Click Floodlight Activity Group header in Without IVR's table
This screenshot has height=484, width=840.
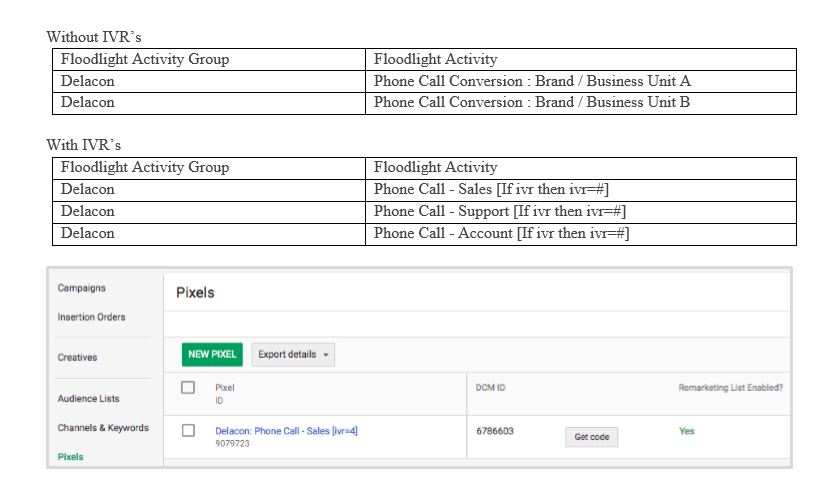click(209, 59)
